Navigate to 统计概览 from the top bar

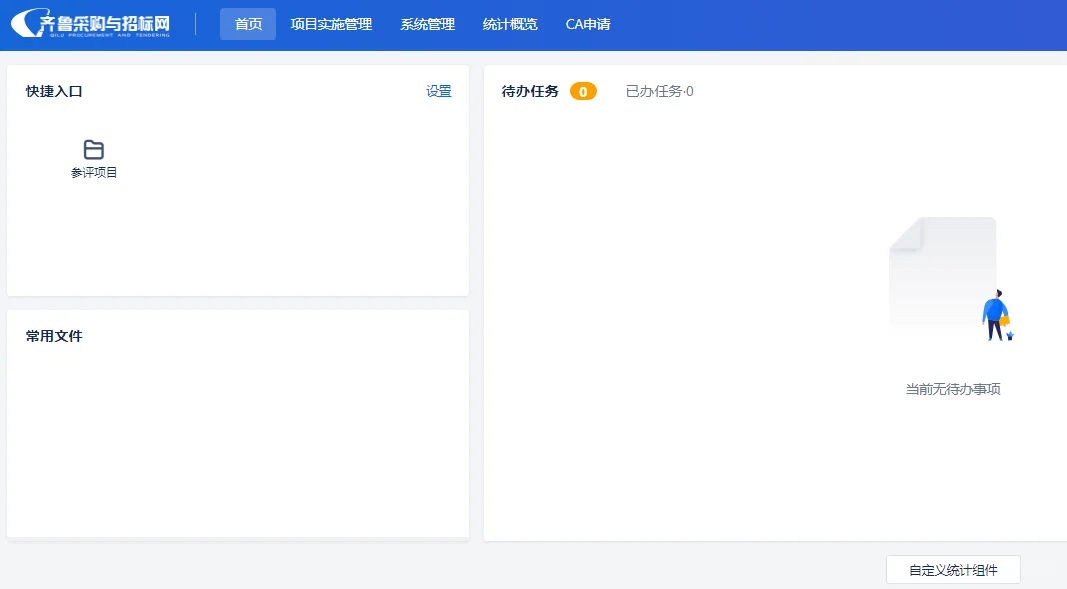(510, 24)
